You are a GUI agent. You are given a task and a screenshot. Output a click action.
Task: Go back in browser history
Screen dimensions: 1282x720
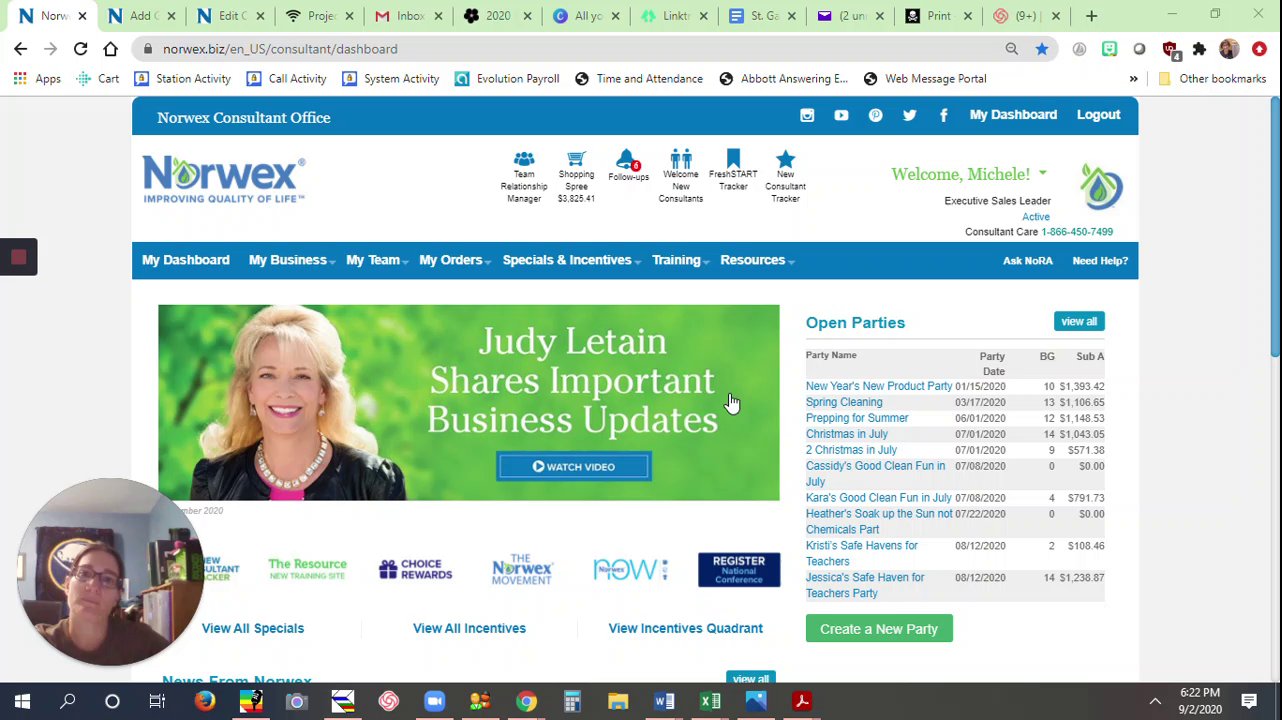coord(21,49)
